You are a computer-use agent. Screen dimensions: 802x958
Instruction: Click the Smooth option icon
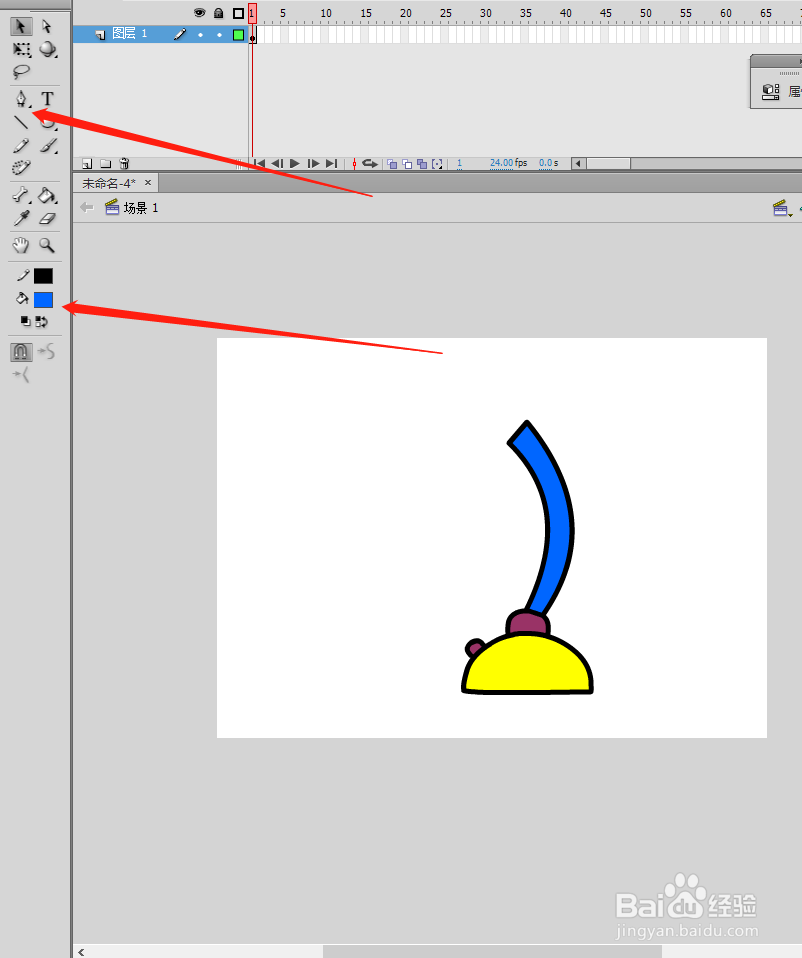point(46,351)
